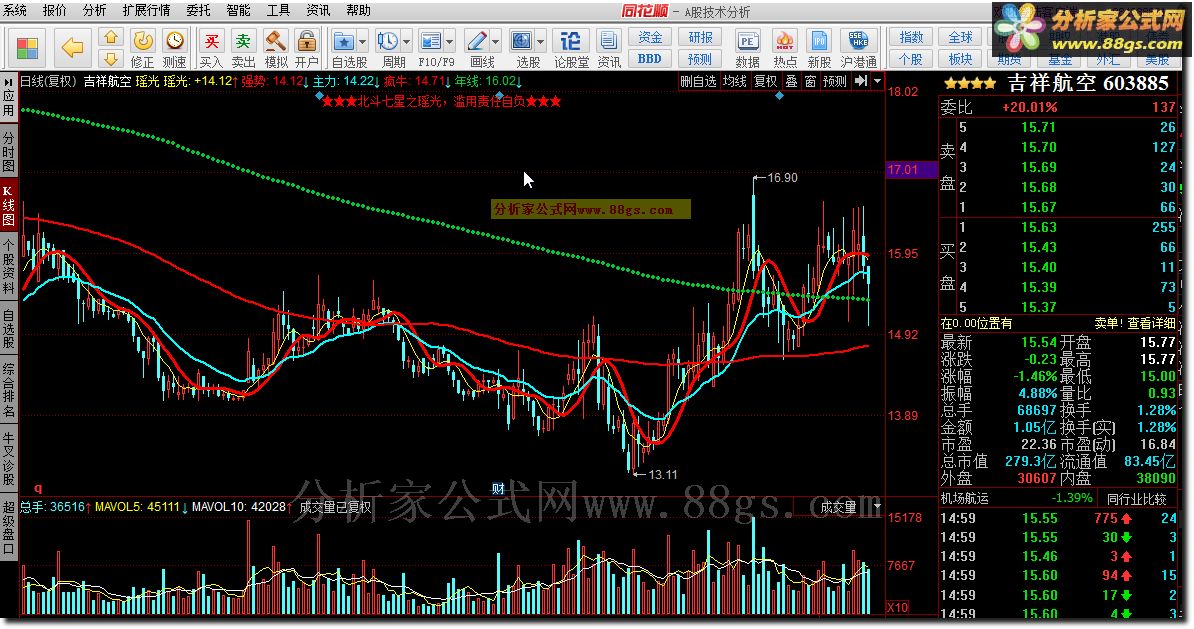Select the 画线 drawing pencil icon
Screen dimensions: 1194x629
(477, 40)
